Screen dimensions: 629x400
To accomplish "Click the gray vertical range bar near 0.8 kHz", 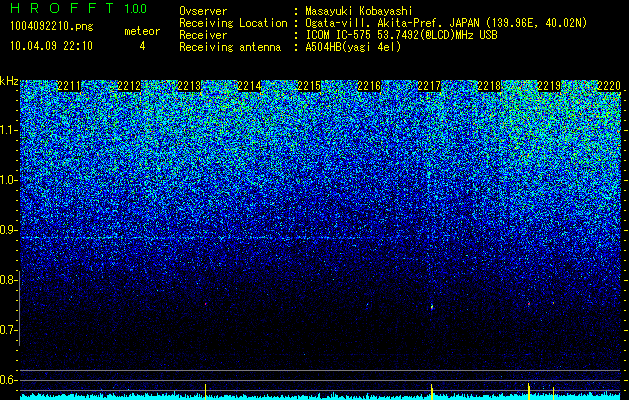I will [20, 308].
